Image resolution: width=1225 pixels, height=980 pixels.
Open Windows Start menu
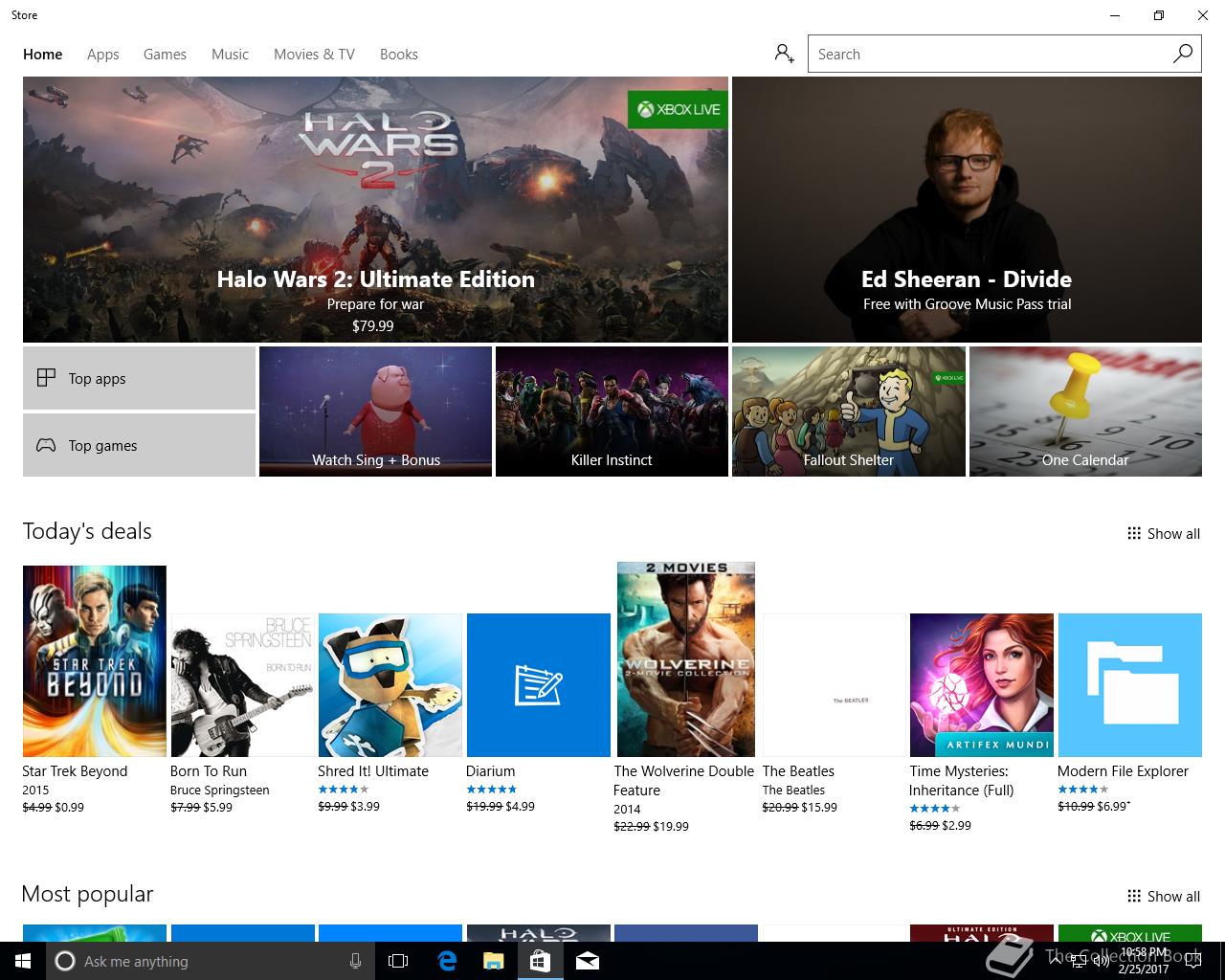click(x=23, y=961)
